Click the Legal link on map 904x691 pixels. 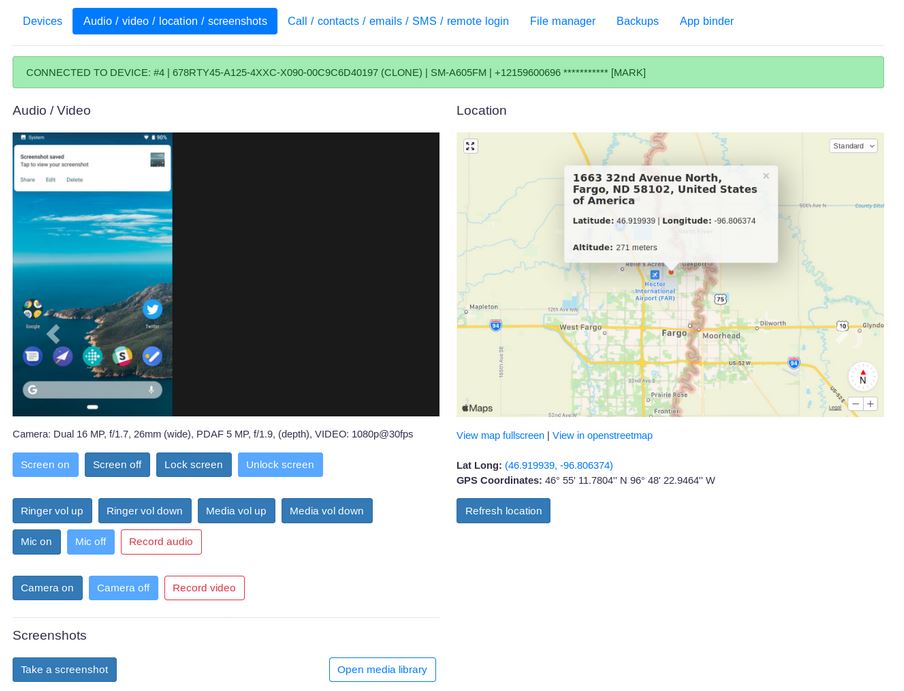835,407
